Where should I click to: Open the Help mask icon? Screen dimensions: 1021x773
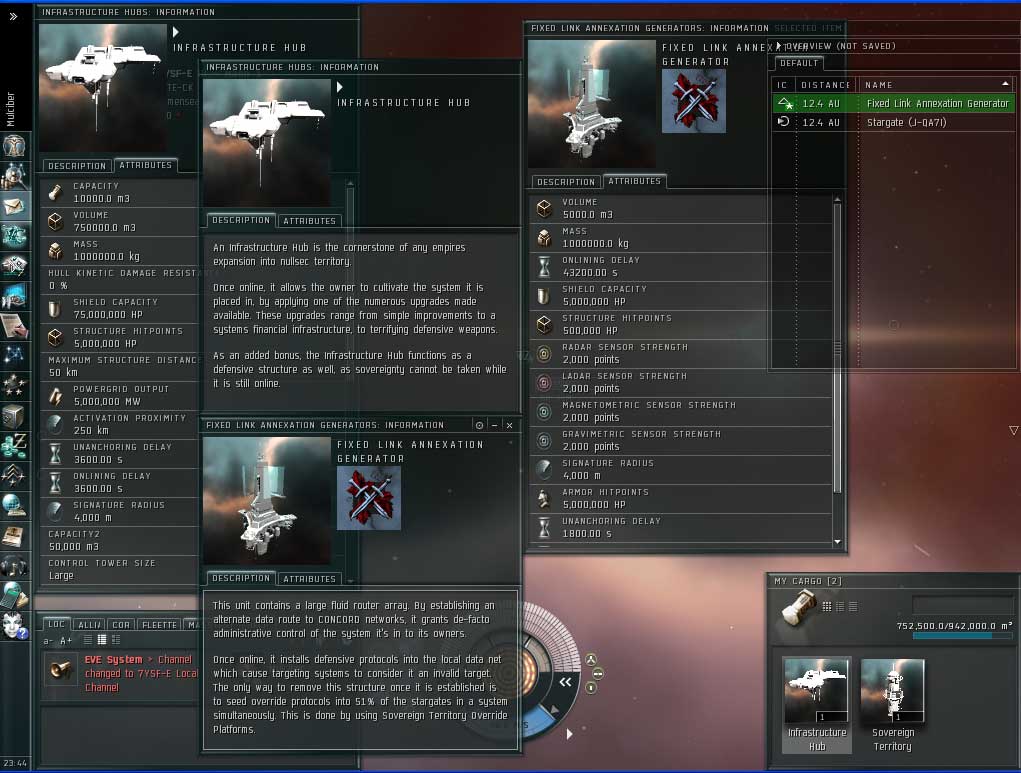(x=14, y=625)
